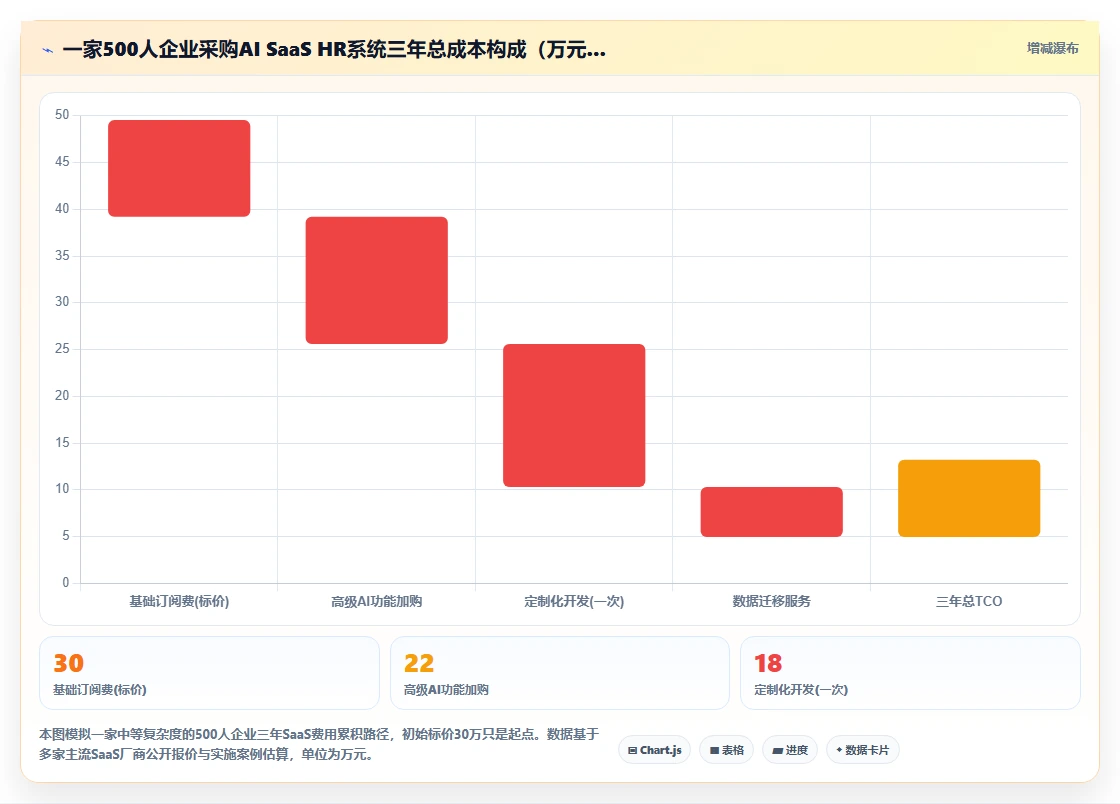The height and width of the screenshot is (804, 1120).
Task: Click x-axis label 定制化开发(一次)
Action: 574,601
